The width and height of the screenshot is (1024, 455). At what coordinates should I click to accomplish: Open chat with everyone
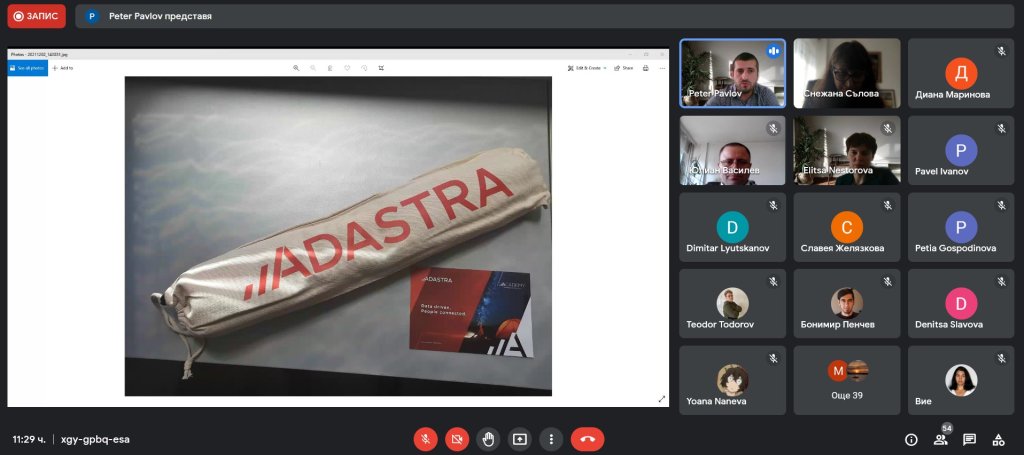(x=969, y=439)
